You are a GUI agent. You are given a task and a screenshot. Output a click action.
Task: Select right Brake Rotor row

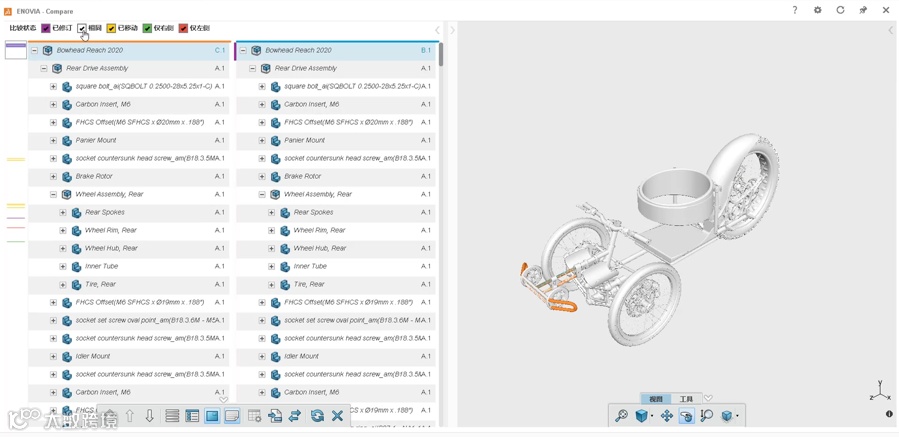[336, 177]
